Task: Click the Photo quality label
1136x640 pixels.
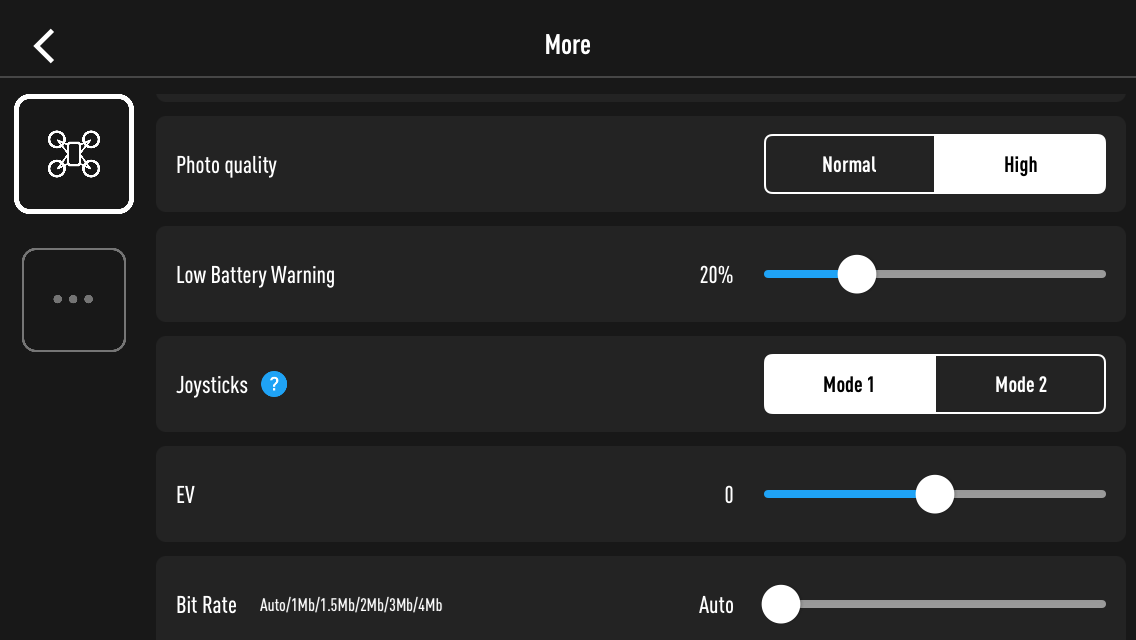Action: pyautogui.click(x=226, y=165)
